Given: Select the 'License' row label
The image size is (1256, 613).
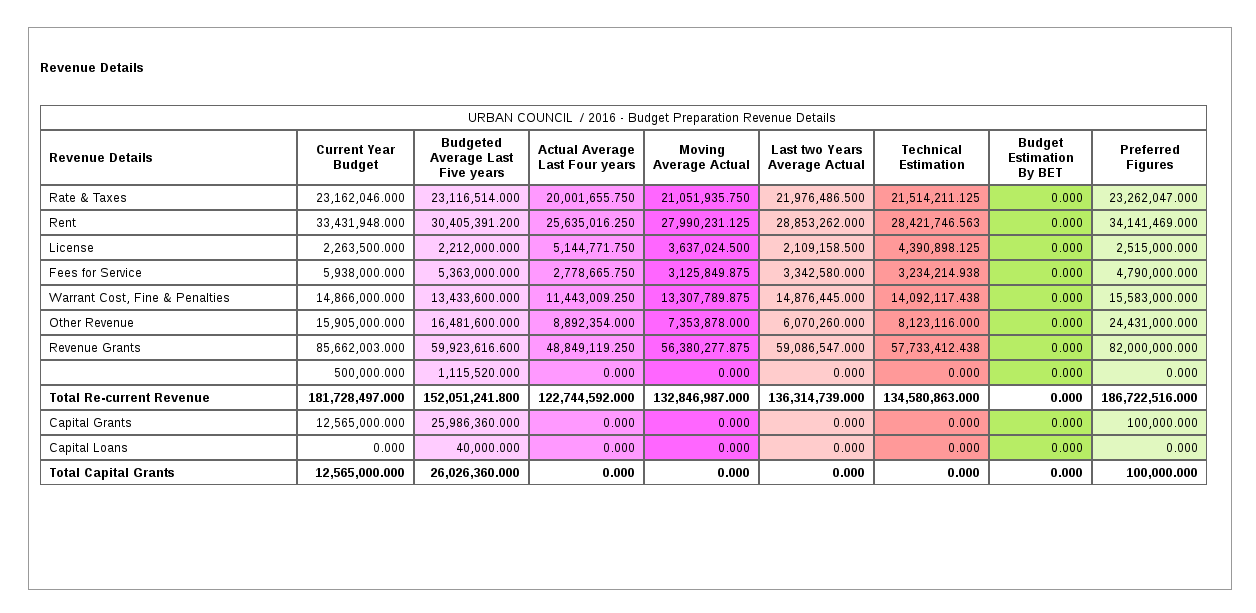Looking at the screenshot, I should tap(71, 248).
